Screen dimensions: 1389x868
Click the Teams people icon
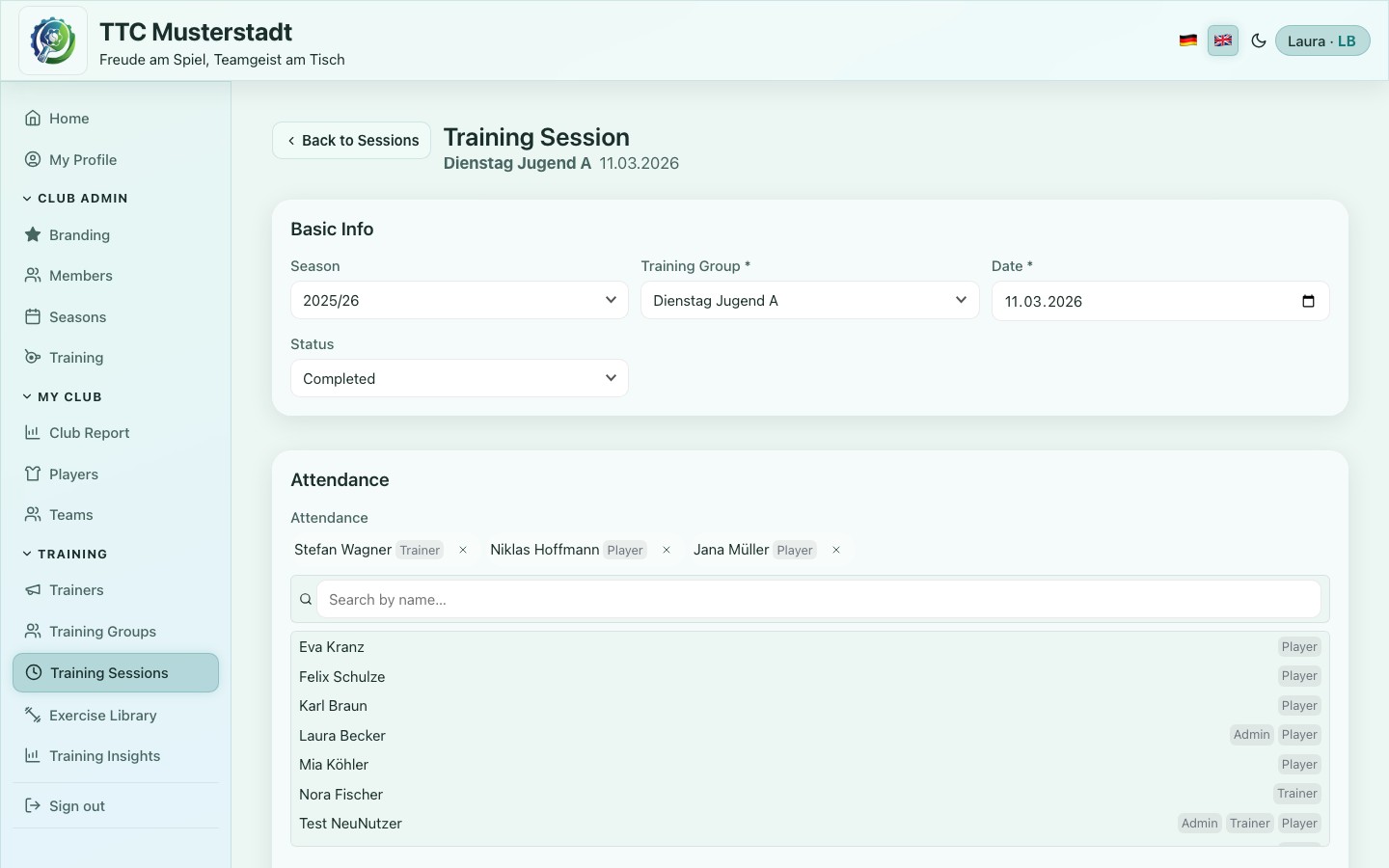click(33, 514)
